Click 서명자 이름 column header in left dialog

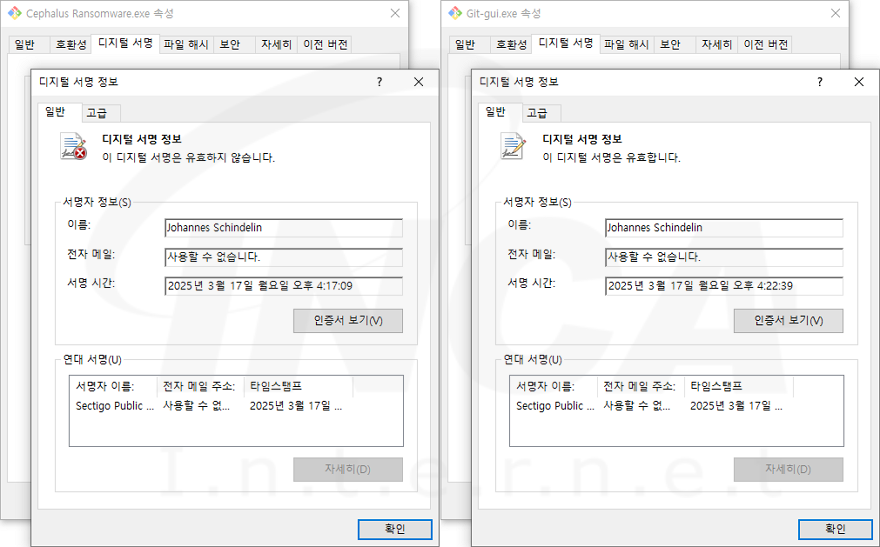pyautogui.click(x=113, y=387)
